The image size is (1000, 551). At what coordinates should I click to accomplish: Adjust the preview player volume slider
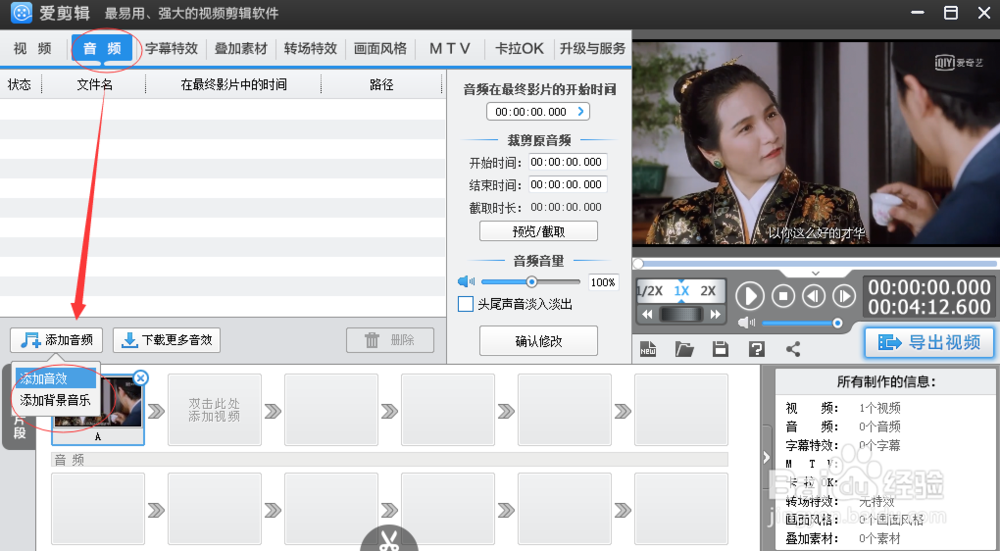(x=837, y=323)
